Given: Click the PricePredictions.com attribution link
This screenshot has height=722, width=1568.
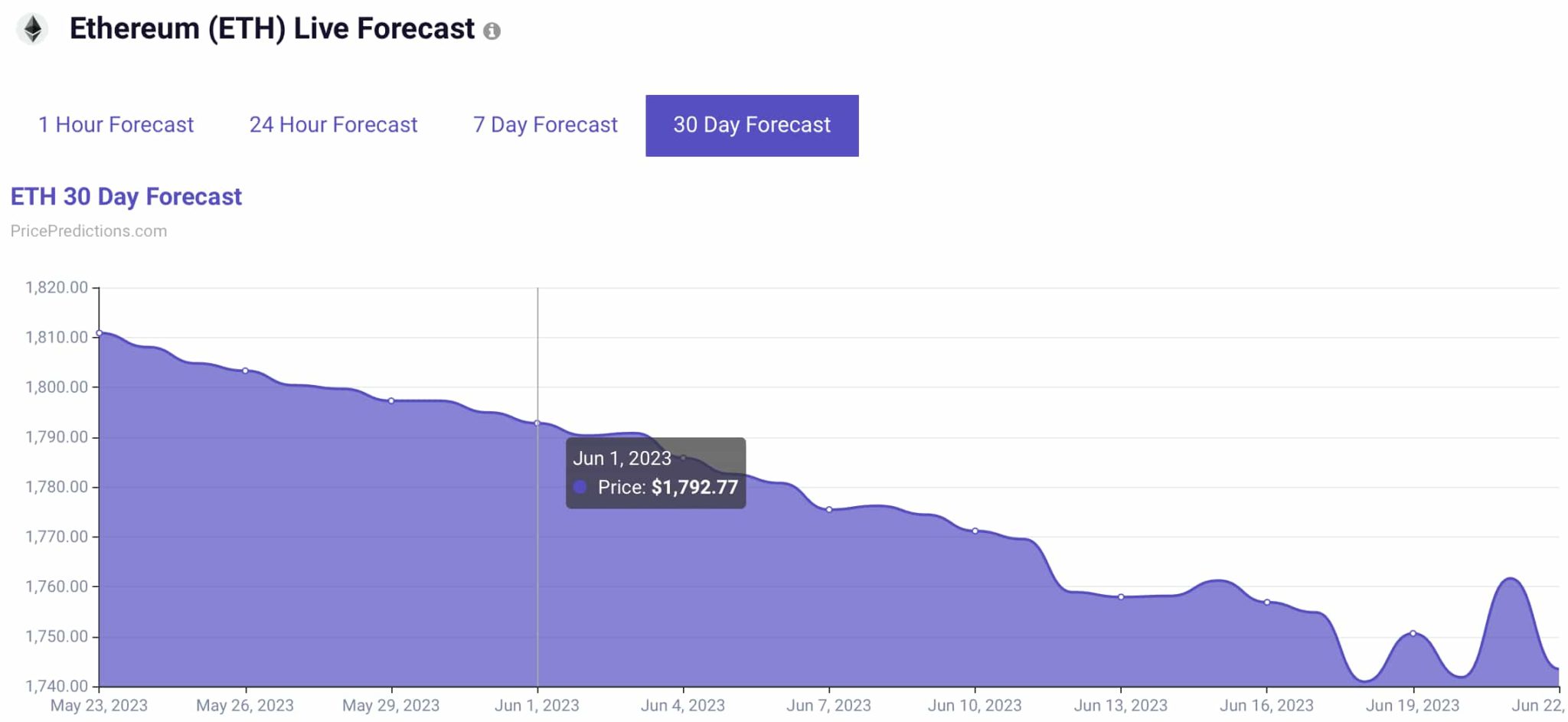Looking at the screenshot, I should 90,230.
